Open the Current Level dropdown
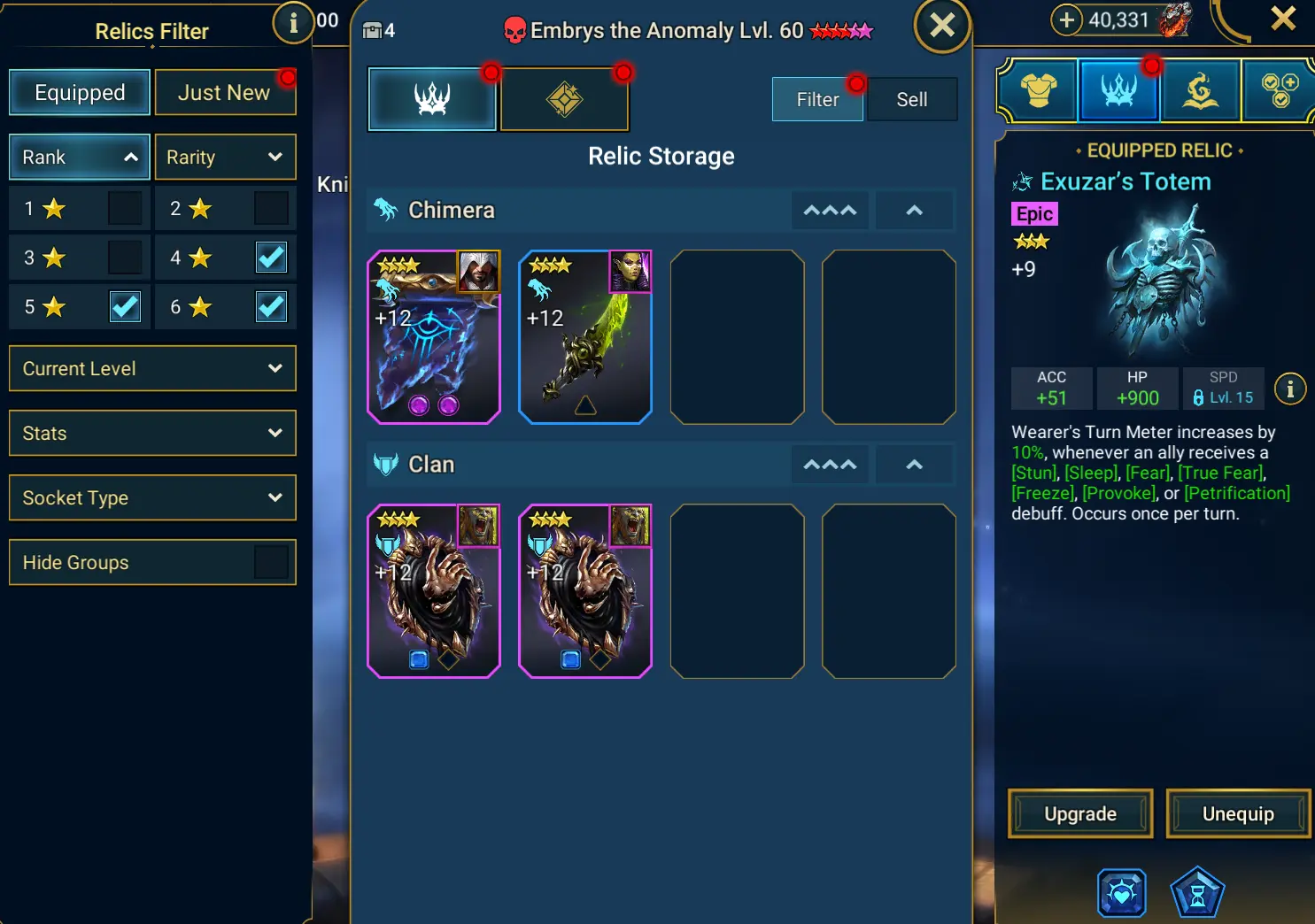 click(152, 368)
